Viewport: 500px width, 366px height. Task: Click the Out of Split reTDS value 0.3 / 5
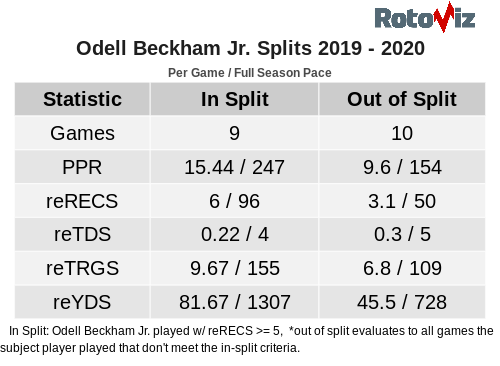click(402, 234)
